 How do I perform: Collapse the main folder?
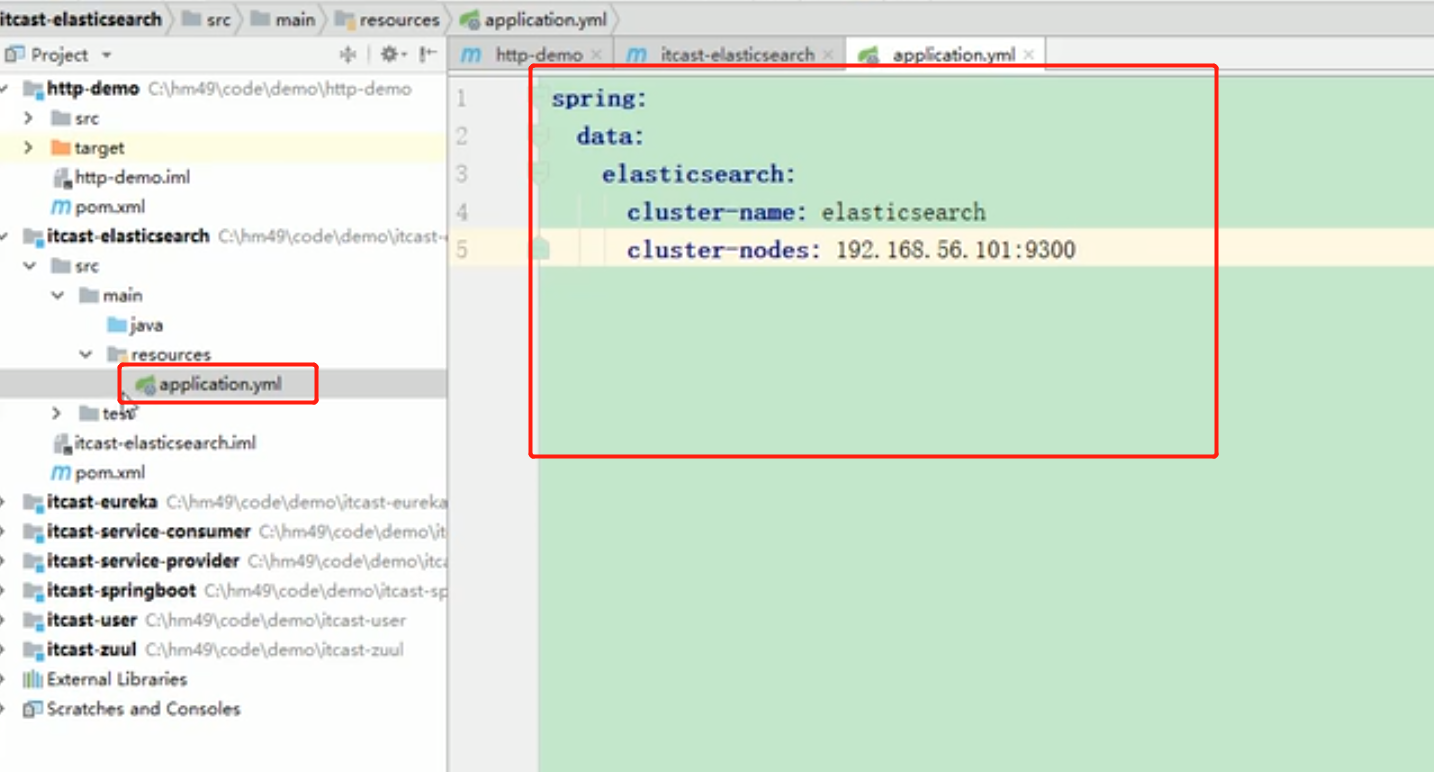coord(57,295)
